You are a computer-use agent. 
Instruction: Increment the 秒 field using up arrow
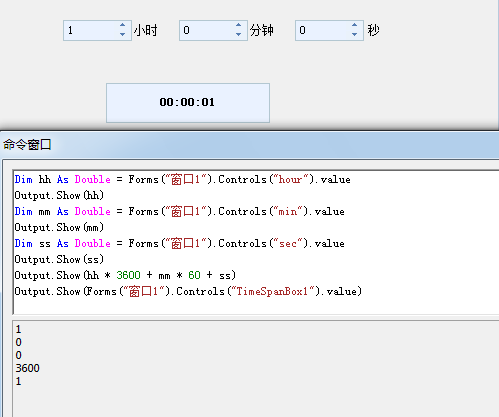click(354, 25)
